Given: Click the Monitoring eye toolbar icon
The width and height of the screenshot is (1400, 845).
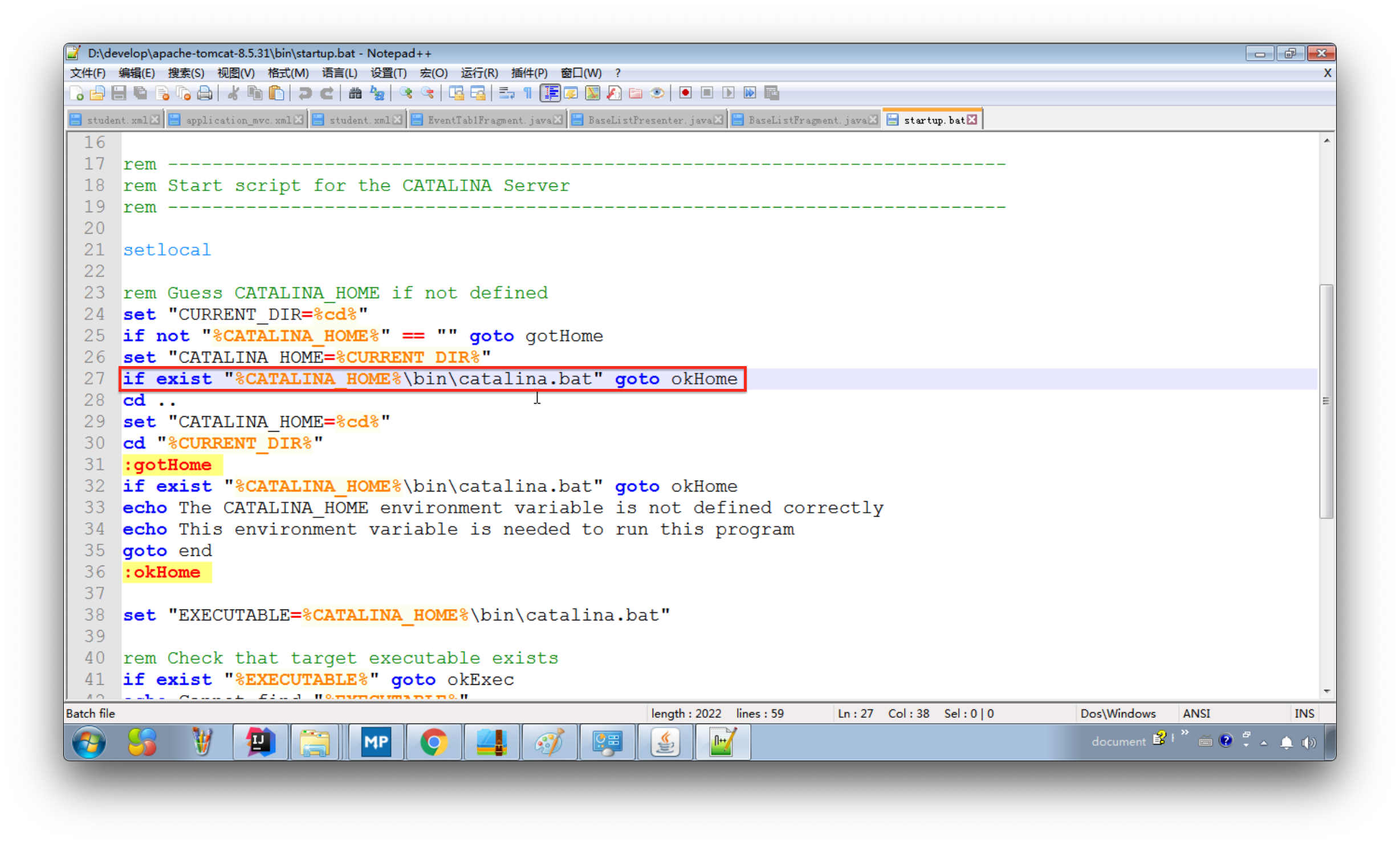Looking at the screenshot, I should click(657, 93).
